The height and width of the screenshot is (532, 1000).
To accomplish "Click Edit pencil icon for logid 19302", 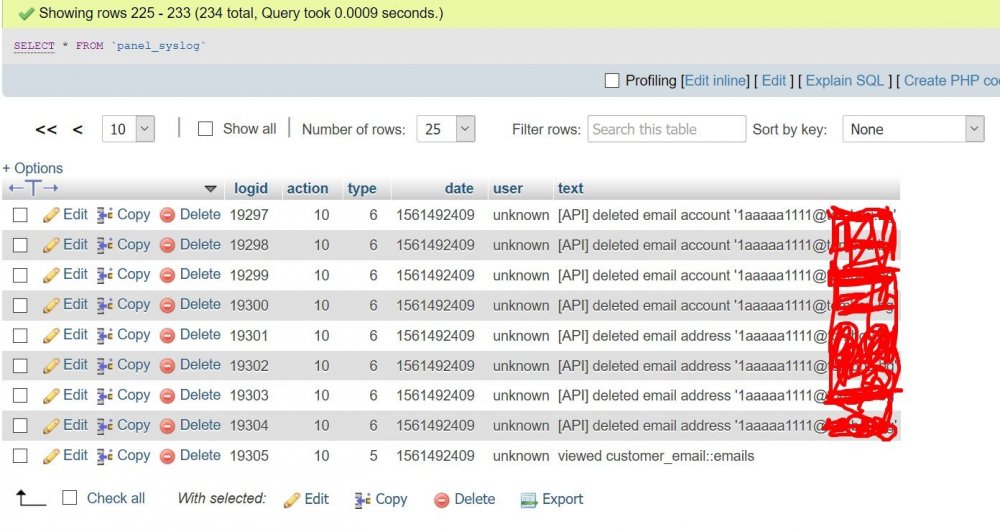I will 51,366.
